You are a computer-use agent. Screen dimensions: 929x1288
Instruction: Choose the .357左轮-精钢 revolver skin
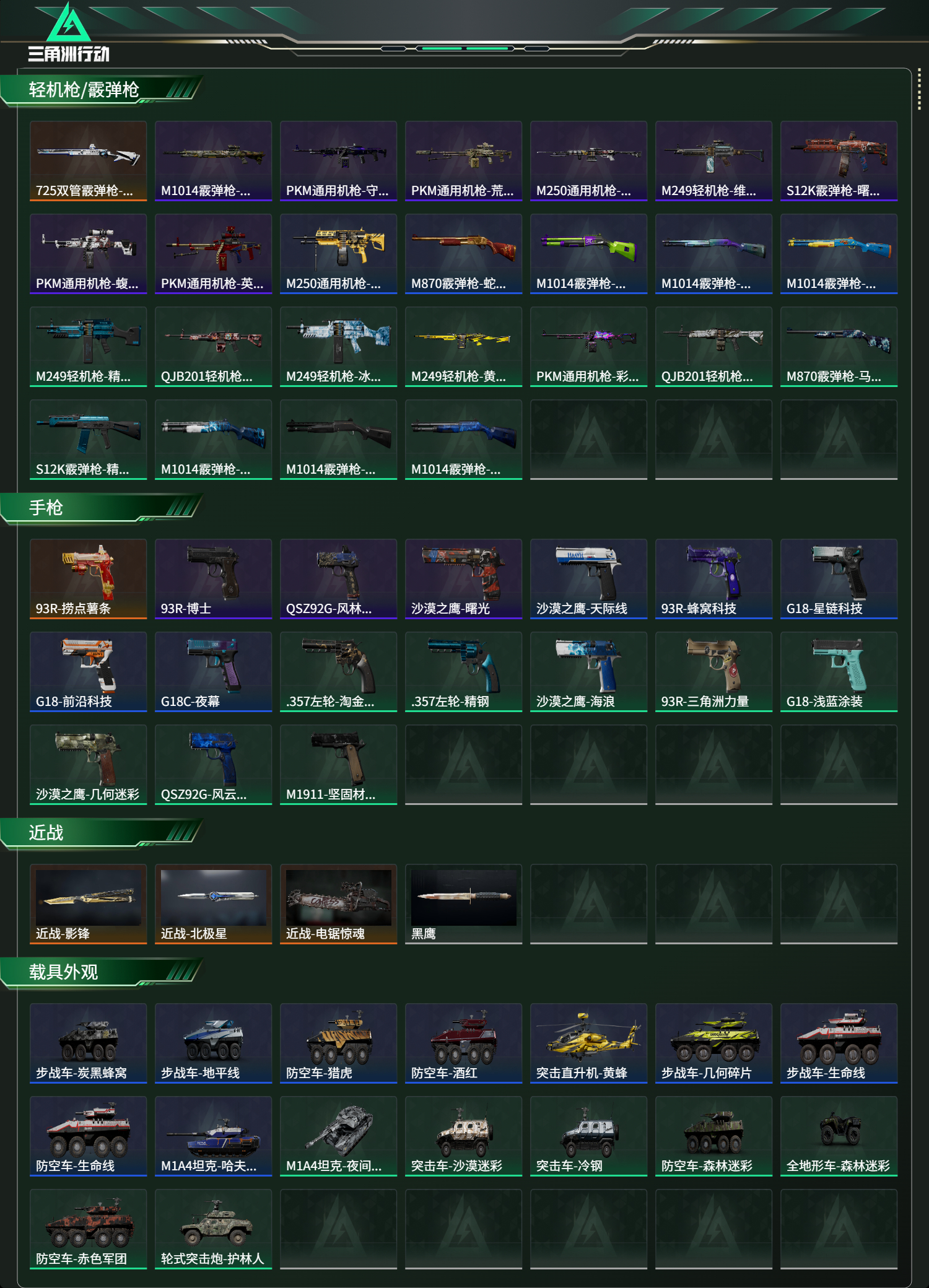click(x=463, y=672)
